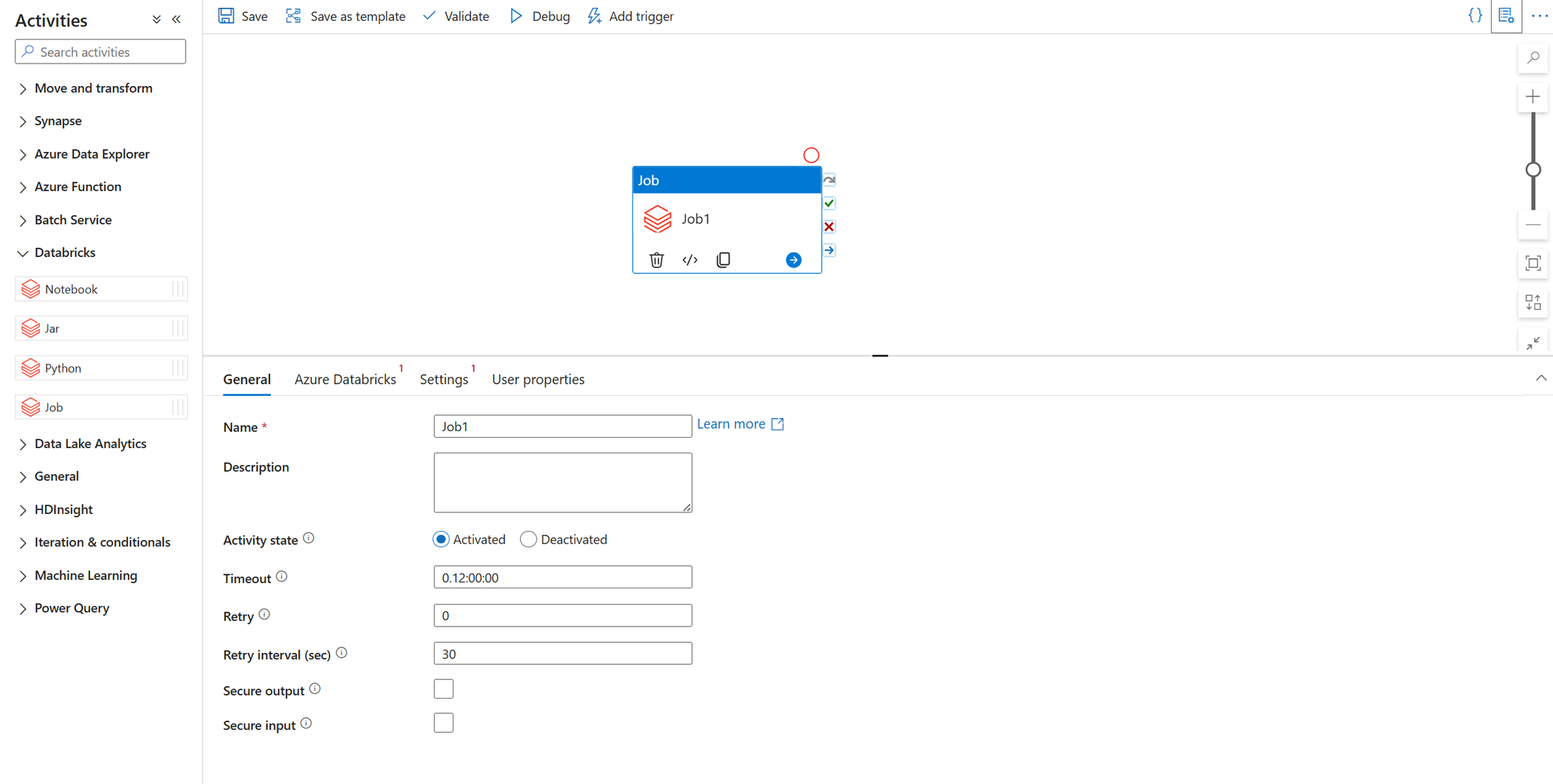1553x784 pixels.
Task: Click the Description text area
Action: click(562, 483)
